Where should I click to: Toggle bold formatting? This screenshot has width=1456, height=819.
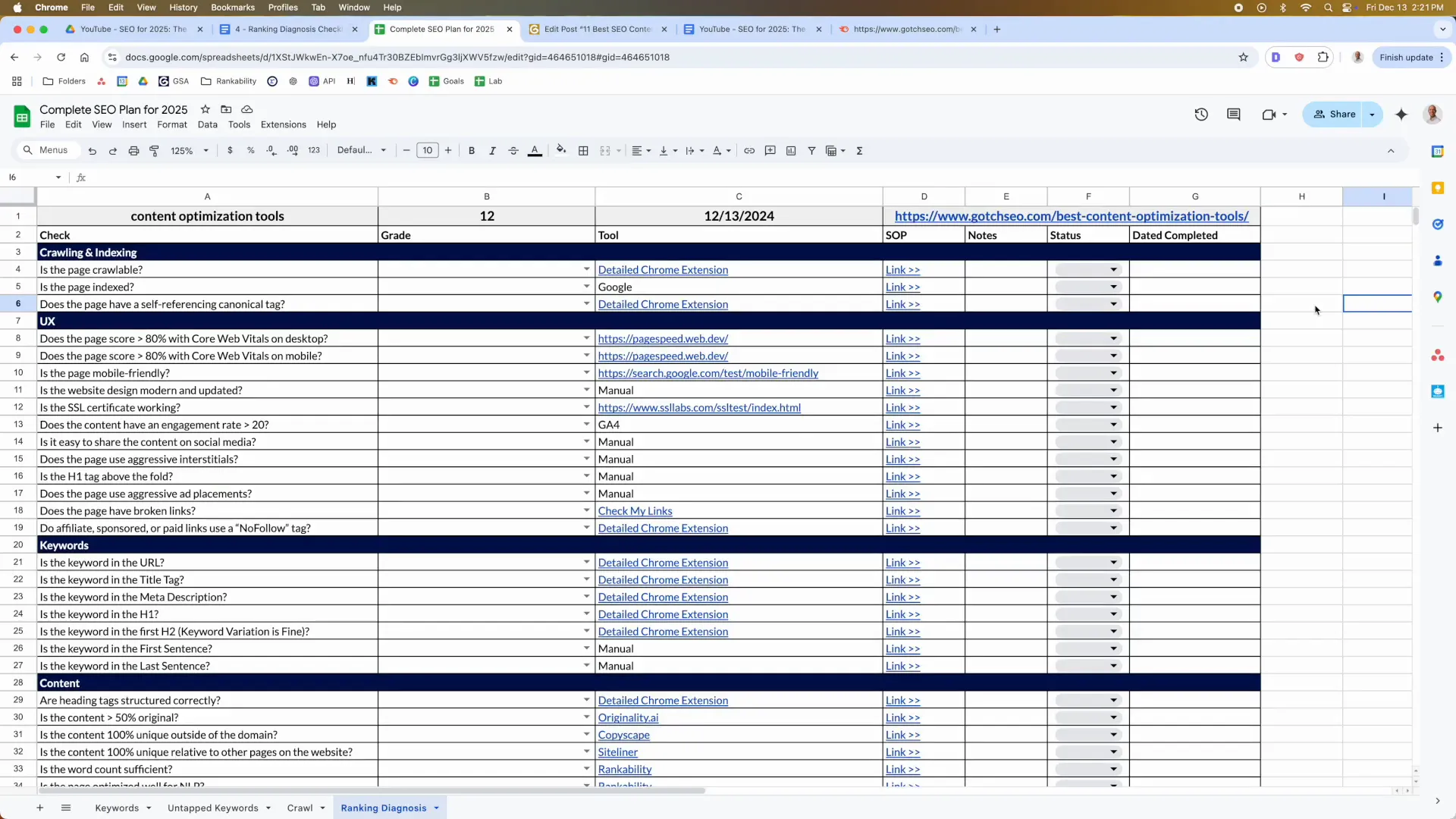click(x=472, y=150)
